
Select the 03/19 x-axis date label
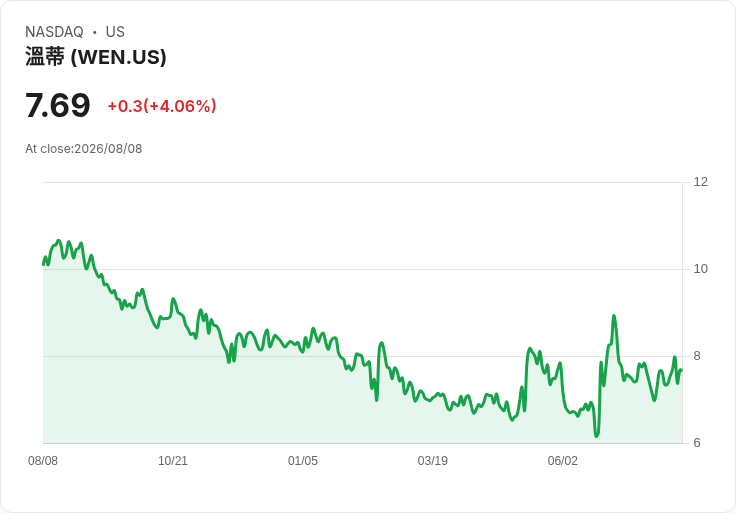[432, 461]
